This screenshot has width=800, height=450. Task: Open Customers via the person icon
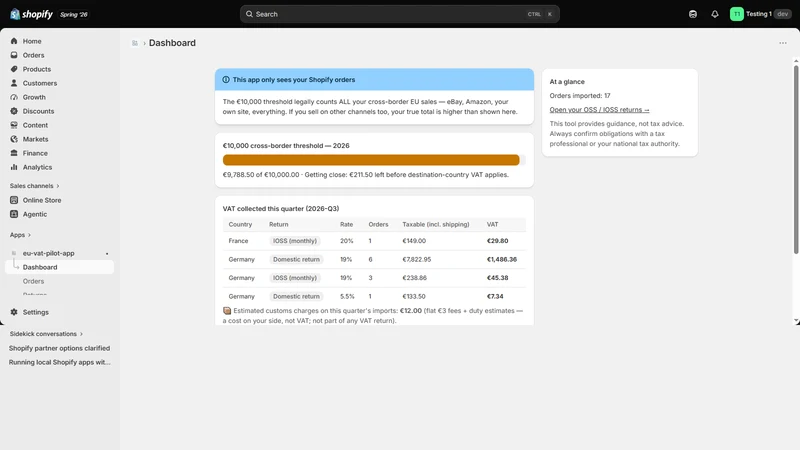pos(14,83)
